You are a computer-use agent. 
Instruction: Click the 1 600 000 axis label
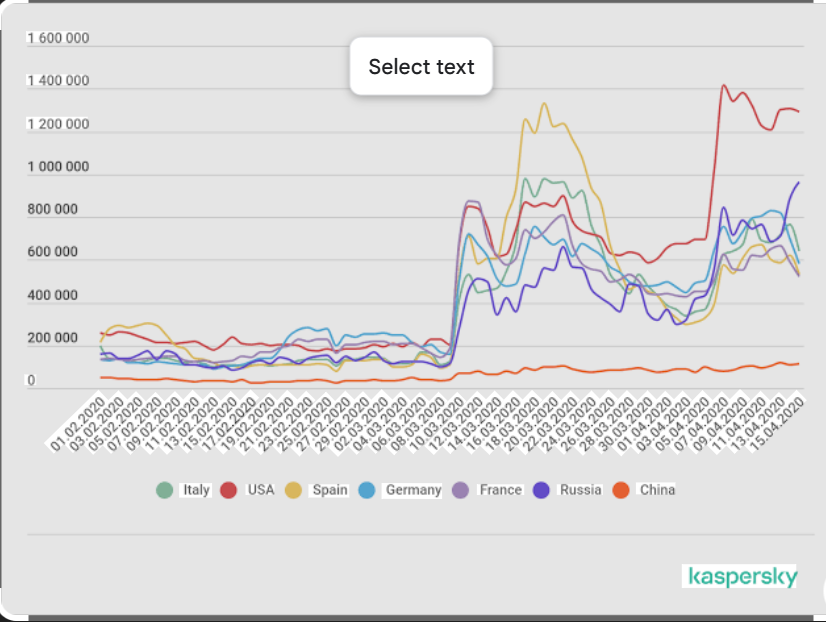(x=58, y=39)
